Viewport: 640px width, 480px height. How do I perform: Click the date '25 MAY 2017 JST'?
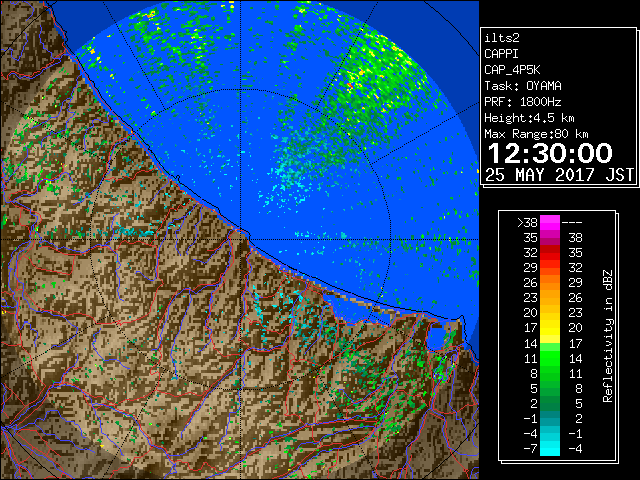click(559, 175)
